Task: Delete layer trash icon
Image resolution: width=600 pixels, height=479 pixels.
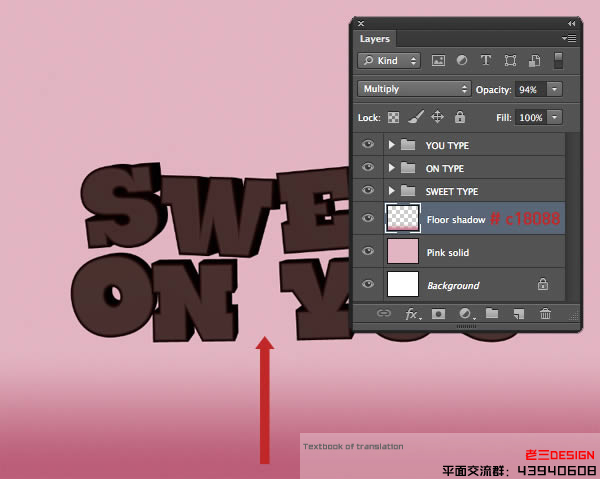Action: (545, 314)
